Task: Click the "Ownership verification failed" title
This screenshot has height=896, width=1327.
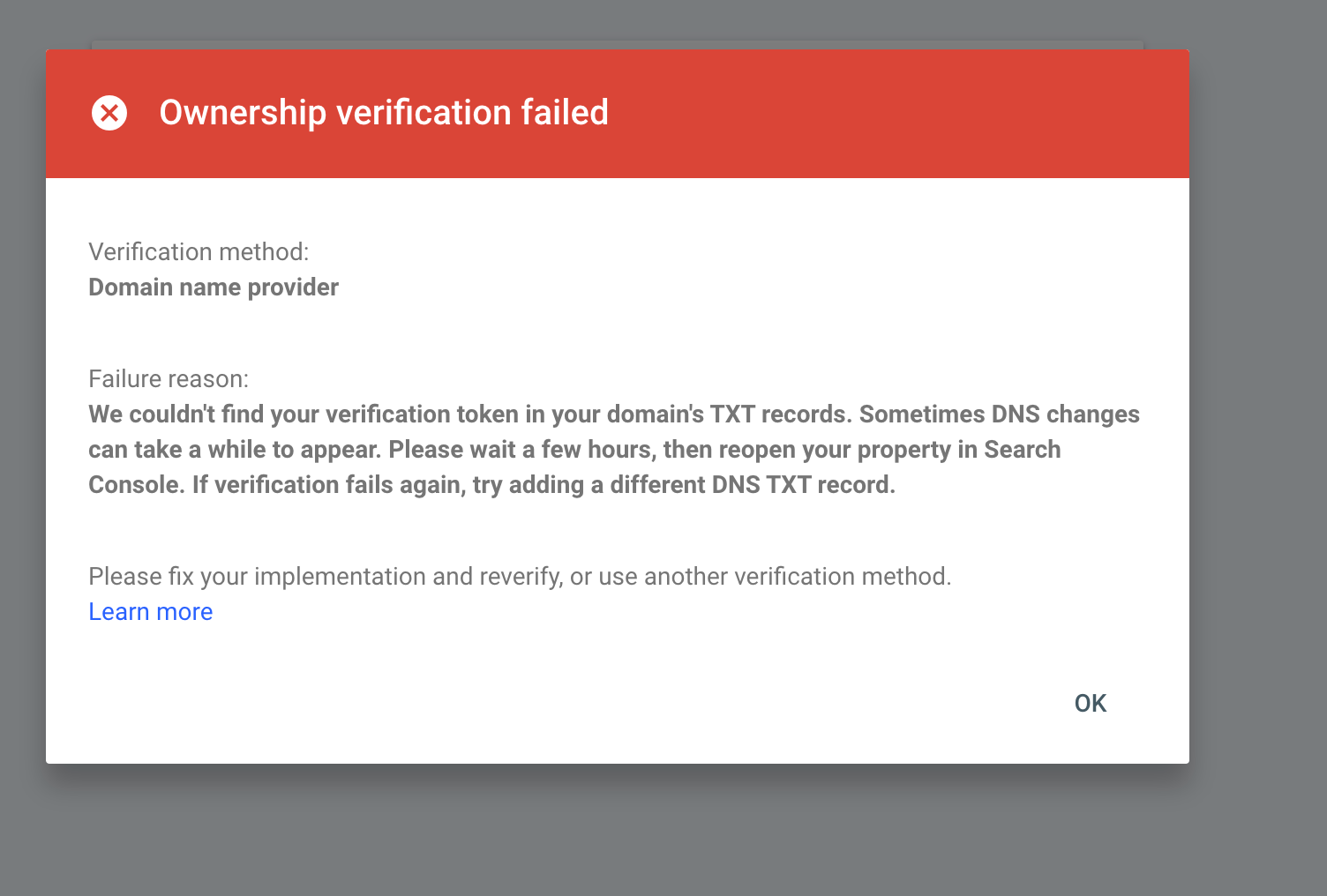Action: tap(384, 113)
